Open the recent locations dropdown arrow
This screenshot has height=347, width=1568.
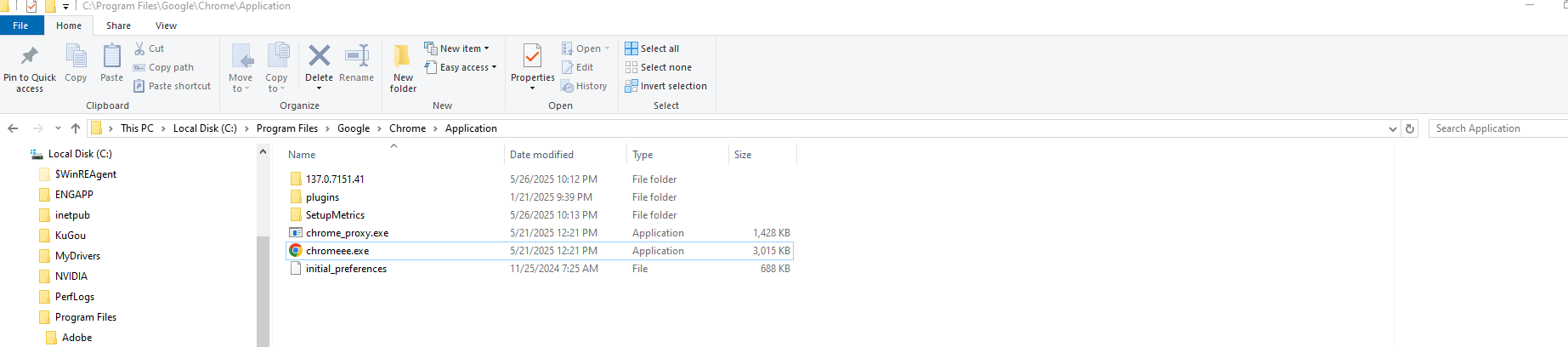click(x=58, y=128)
